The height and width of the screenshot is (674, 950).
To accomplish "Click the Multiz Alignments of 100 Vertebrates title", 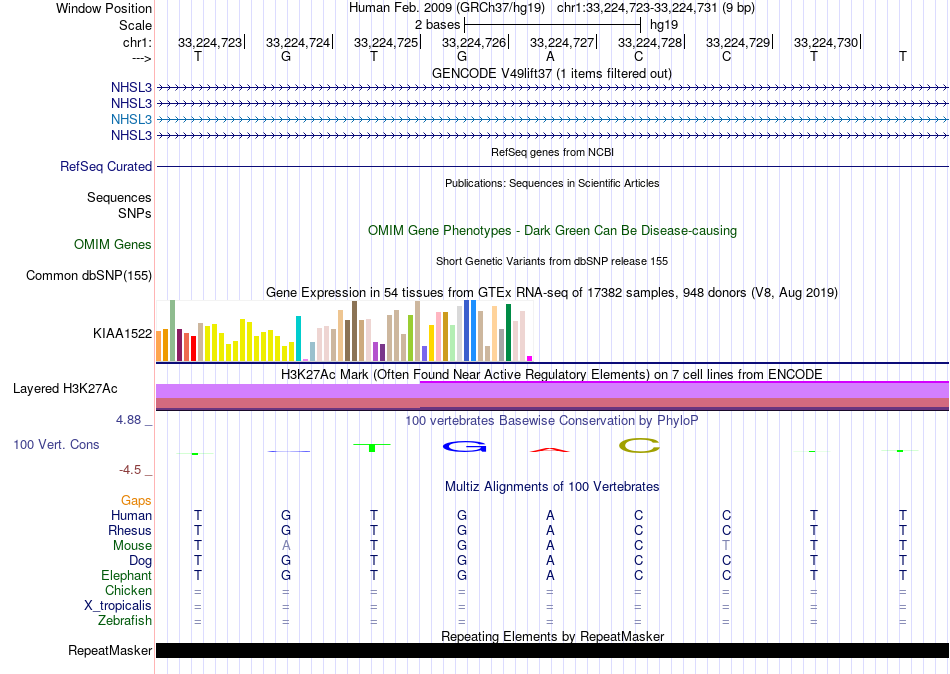I will pos(552,487).
